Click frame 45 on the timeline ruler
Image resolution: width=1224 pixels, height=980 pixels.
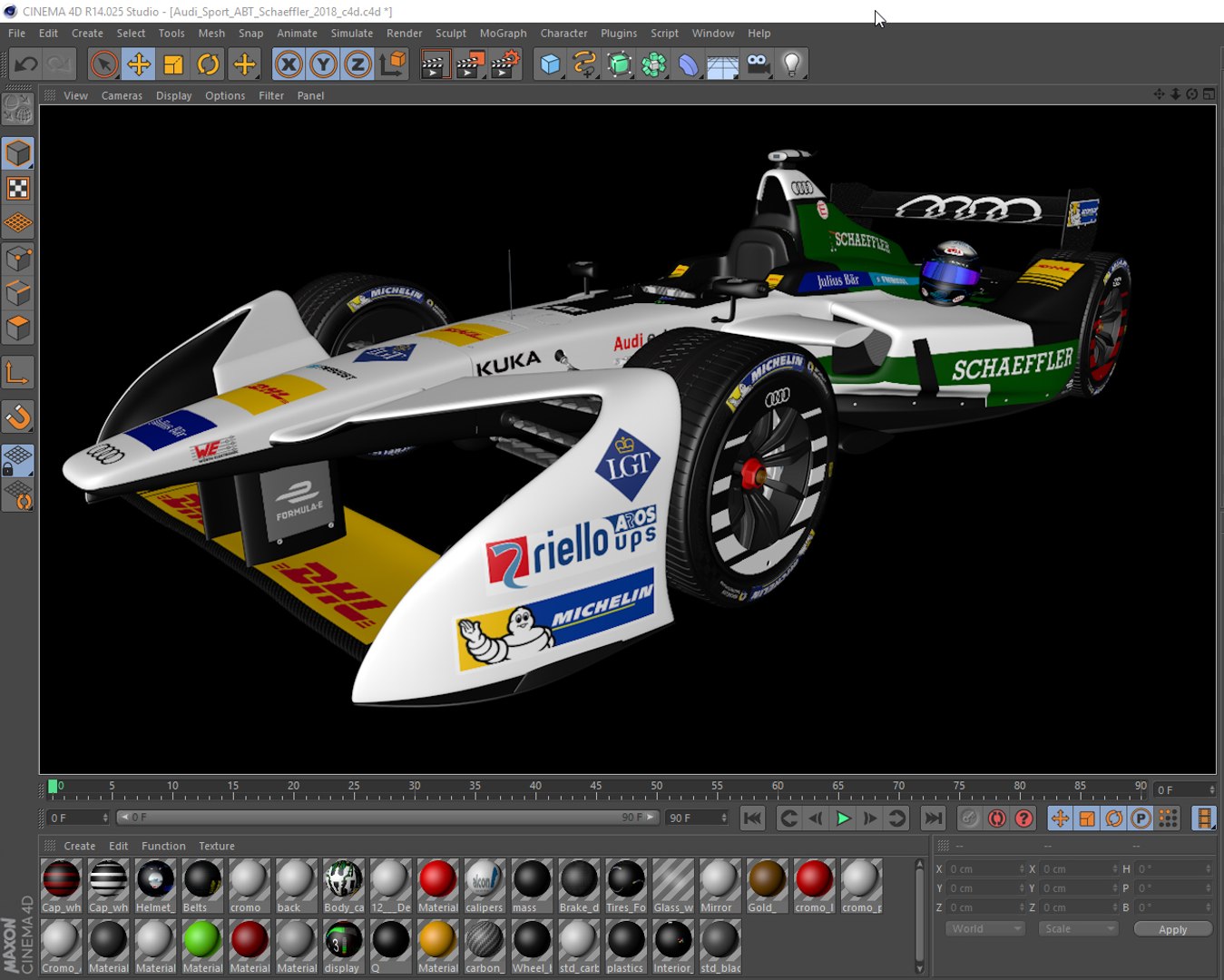click(x=595, y=788)
